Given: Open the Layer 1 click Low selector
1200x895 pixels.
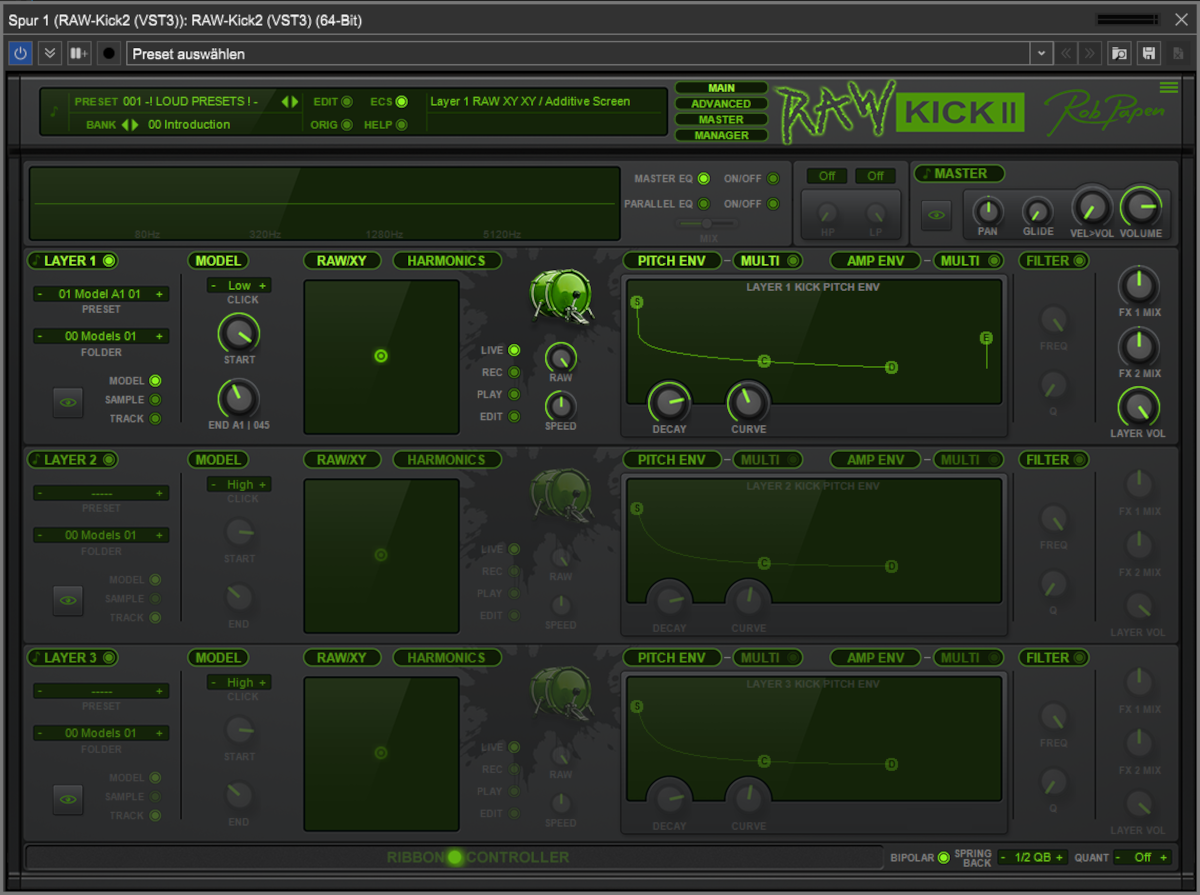Looking at the screenshot, I should coord(239,286).
